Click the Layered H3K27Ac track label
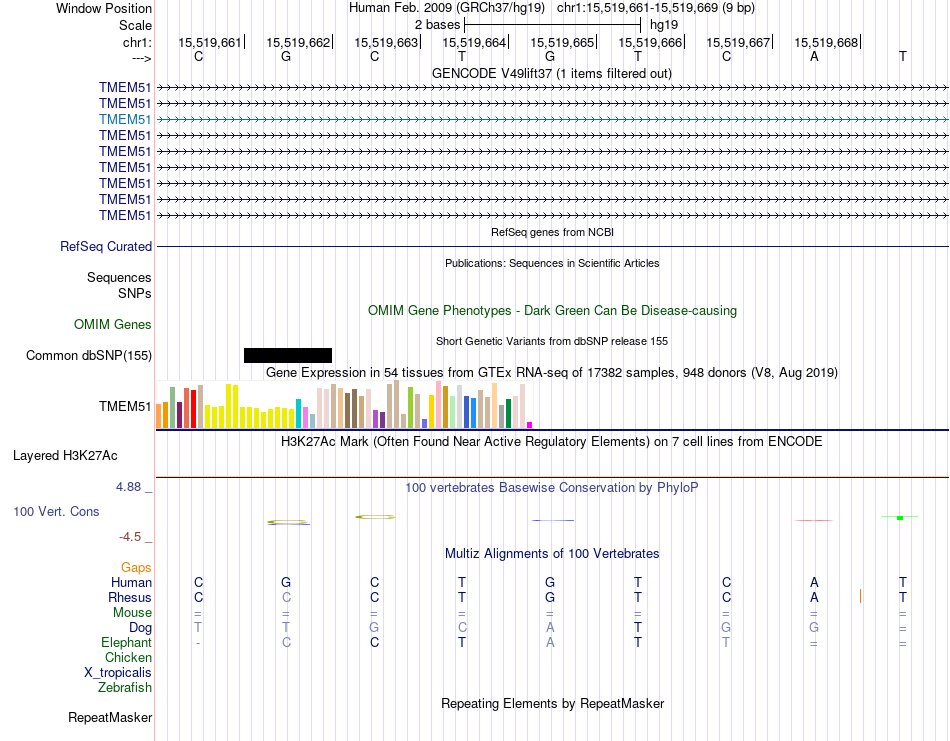 click(65, 456)
